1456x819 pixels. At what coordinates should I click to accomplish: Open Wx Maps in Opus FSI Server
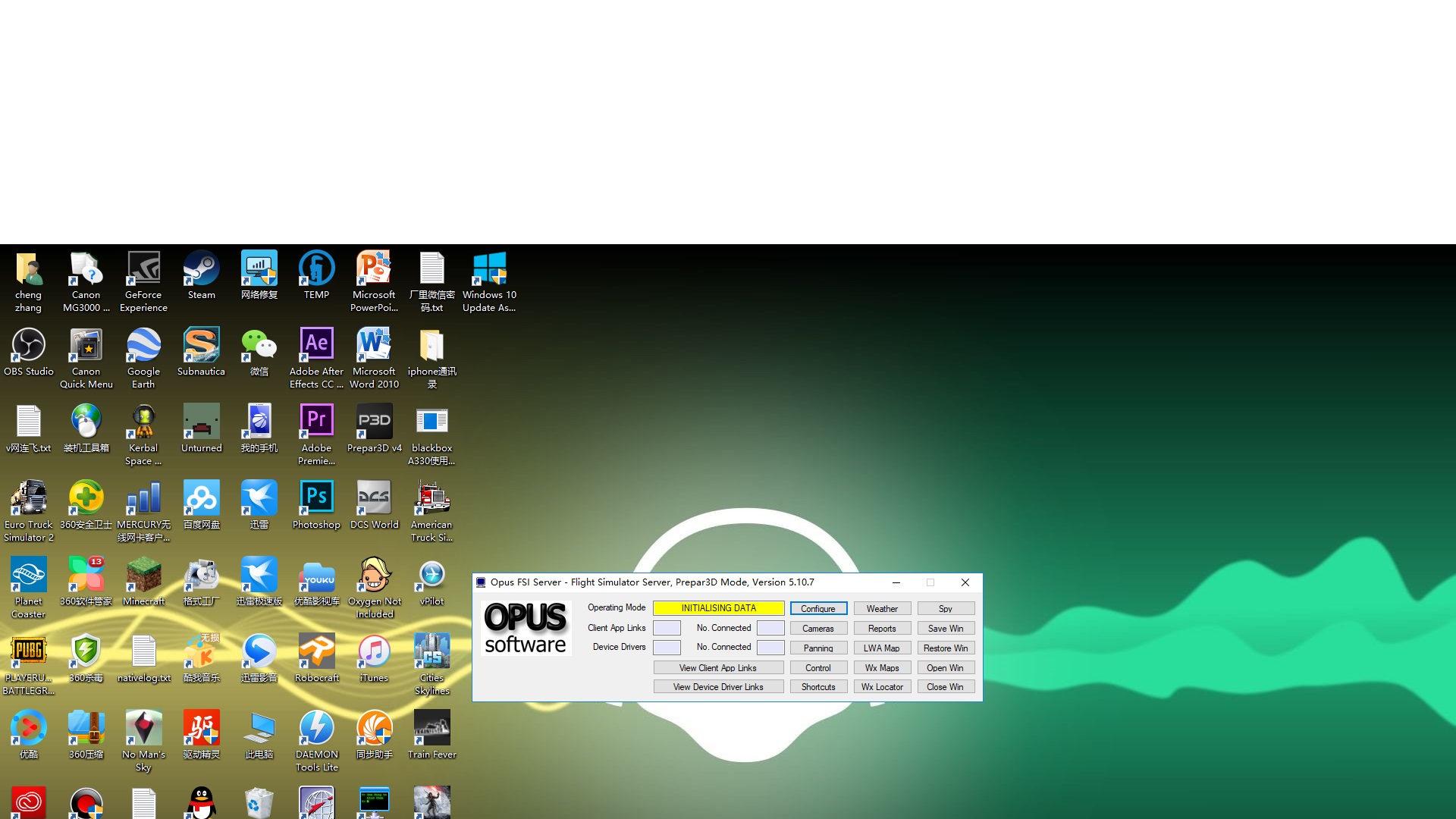[x=881, y=667]
